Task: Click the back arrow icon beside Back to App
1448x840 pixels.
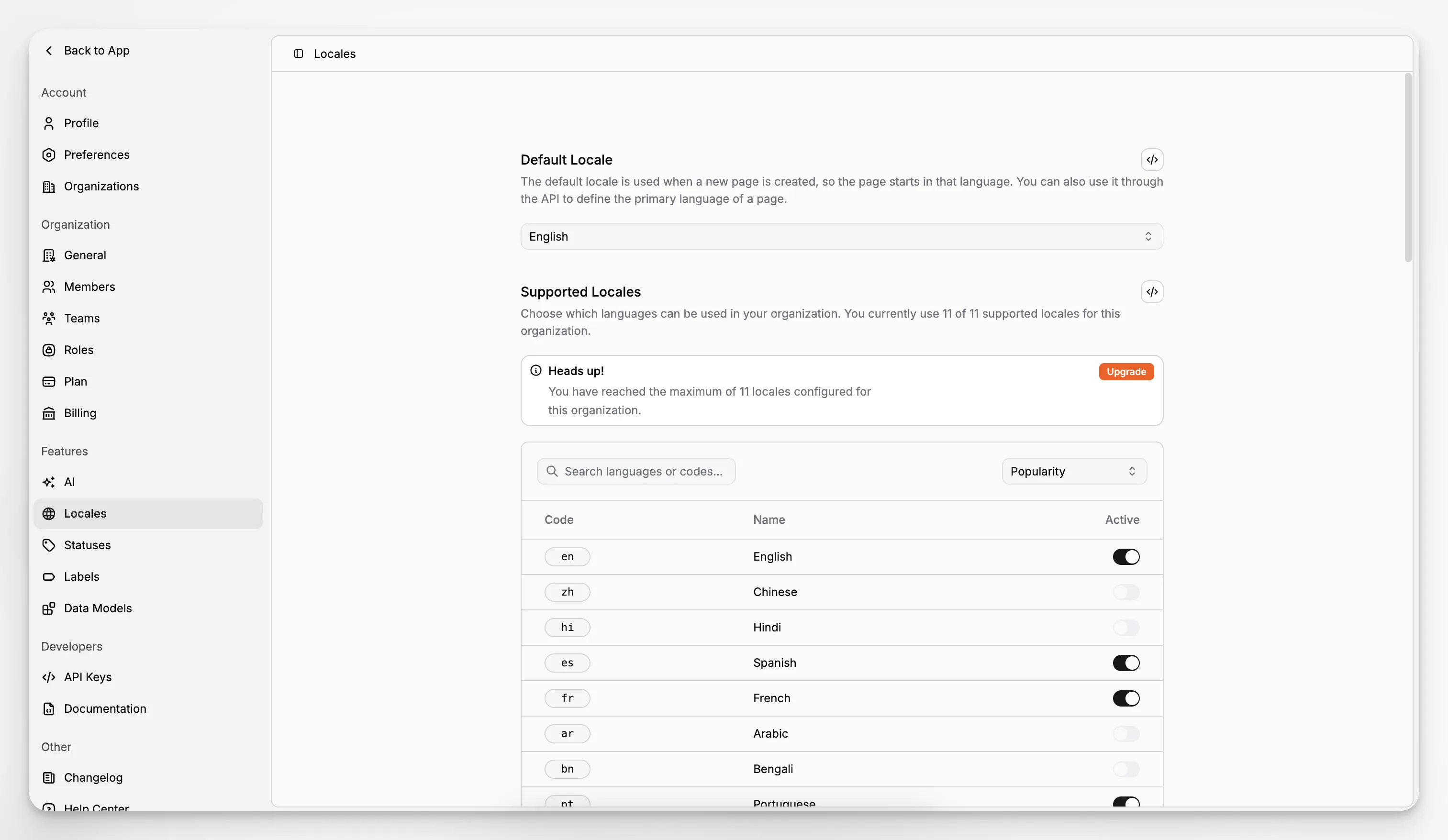Action: click(49, 51)
